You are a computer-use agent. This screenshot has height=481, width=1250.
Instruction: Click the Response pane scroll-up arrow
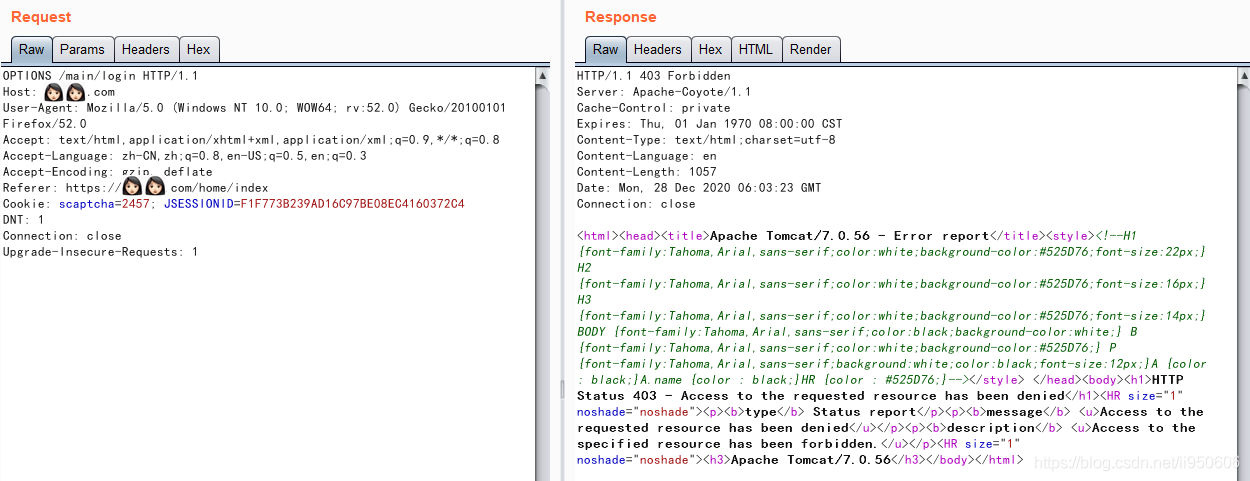click(x=1242, y=75)
